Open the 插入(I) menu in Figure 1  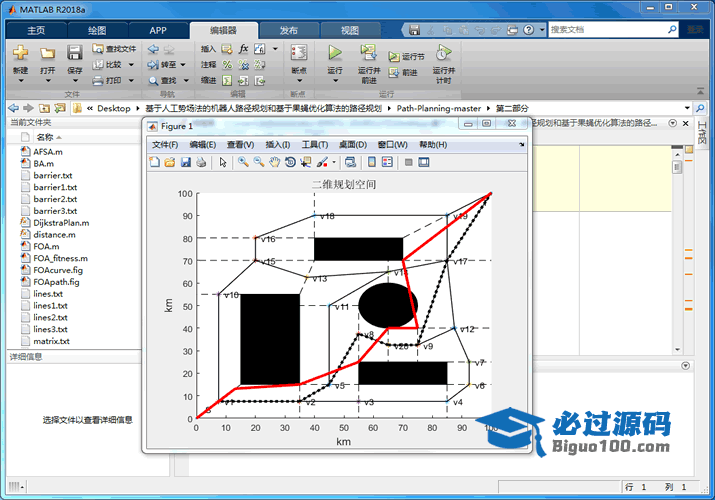278,144
